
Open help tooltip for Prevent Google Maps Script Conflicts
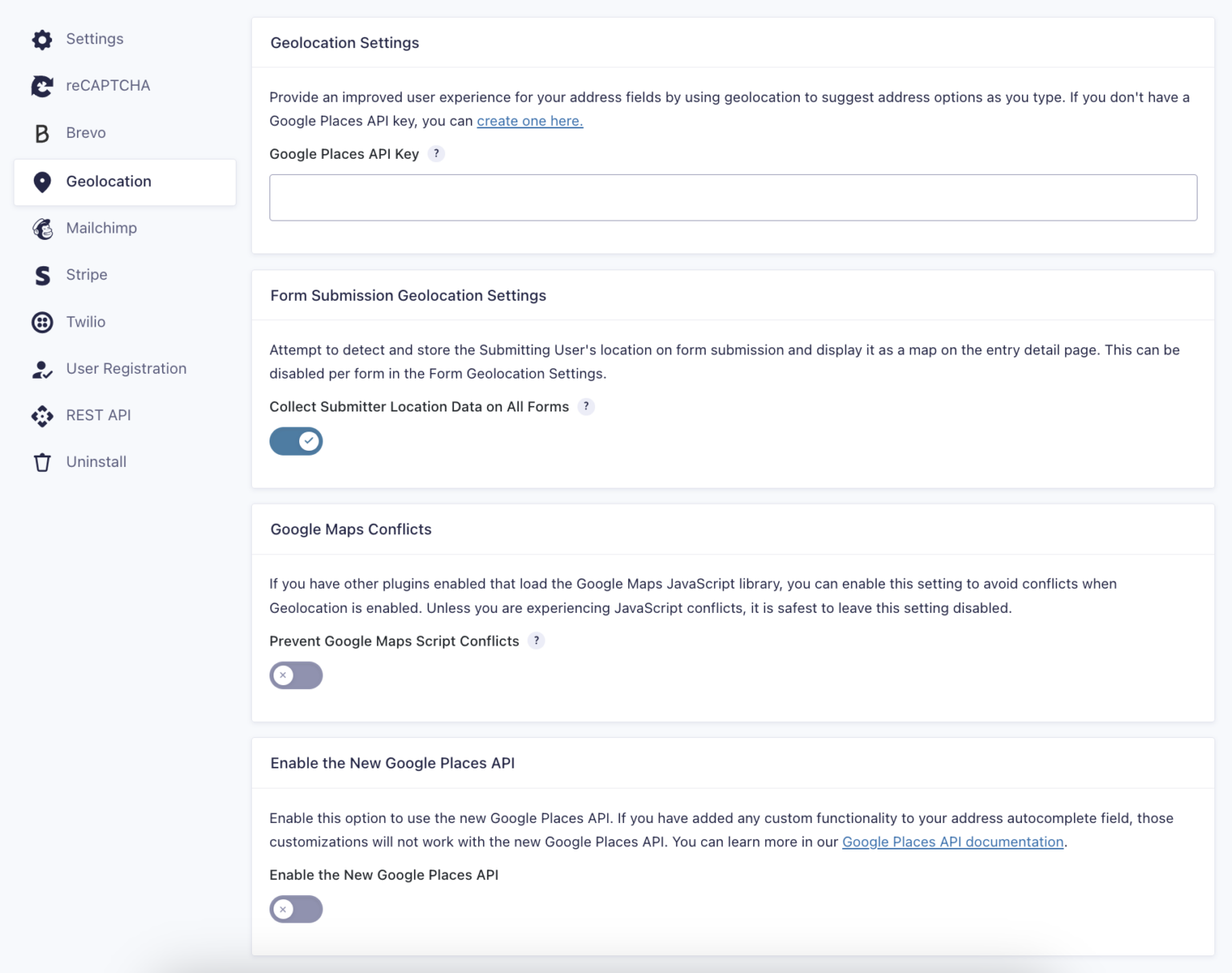537,641
